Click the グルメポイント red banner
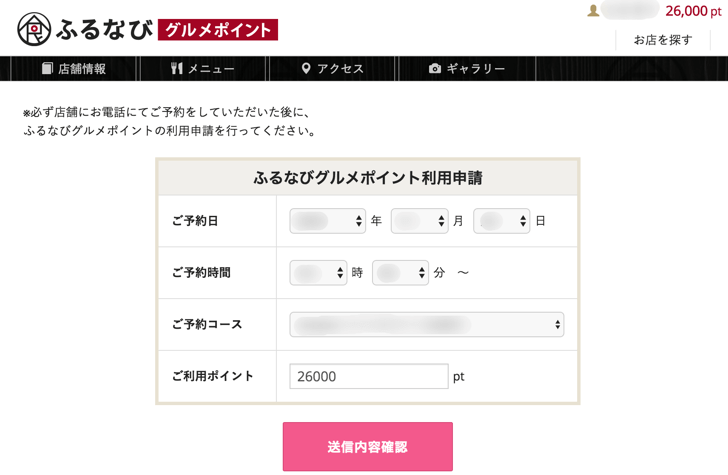 coord(218,30)
